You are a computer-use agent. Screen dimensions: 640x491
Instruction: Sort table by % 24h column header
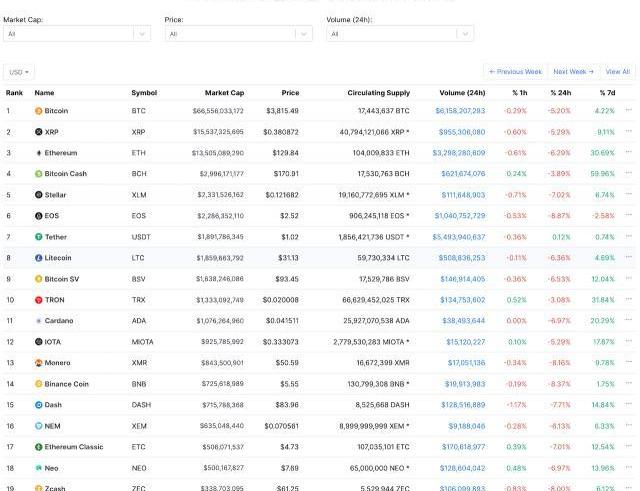[x=561, y=93]
